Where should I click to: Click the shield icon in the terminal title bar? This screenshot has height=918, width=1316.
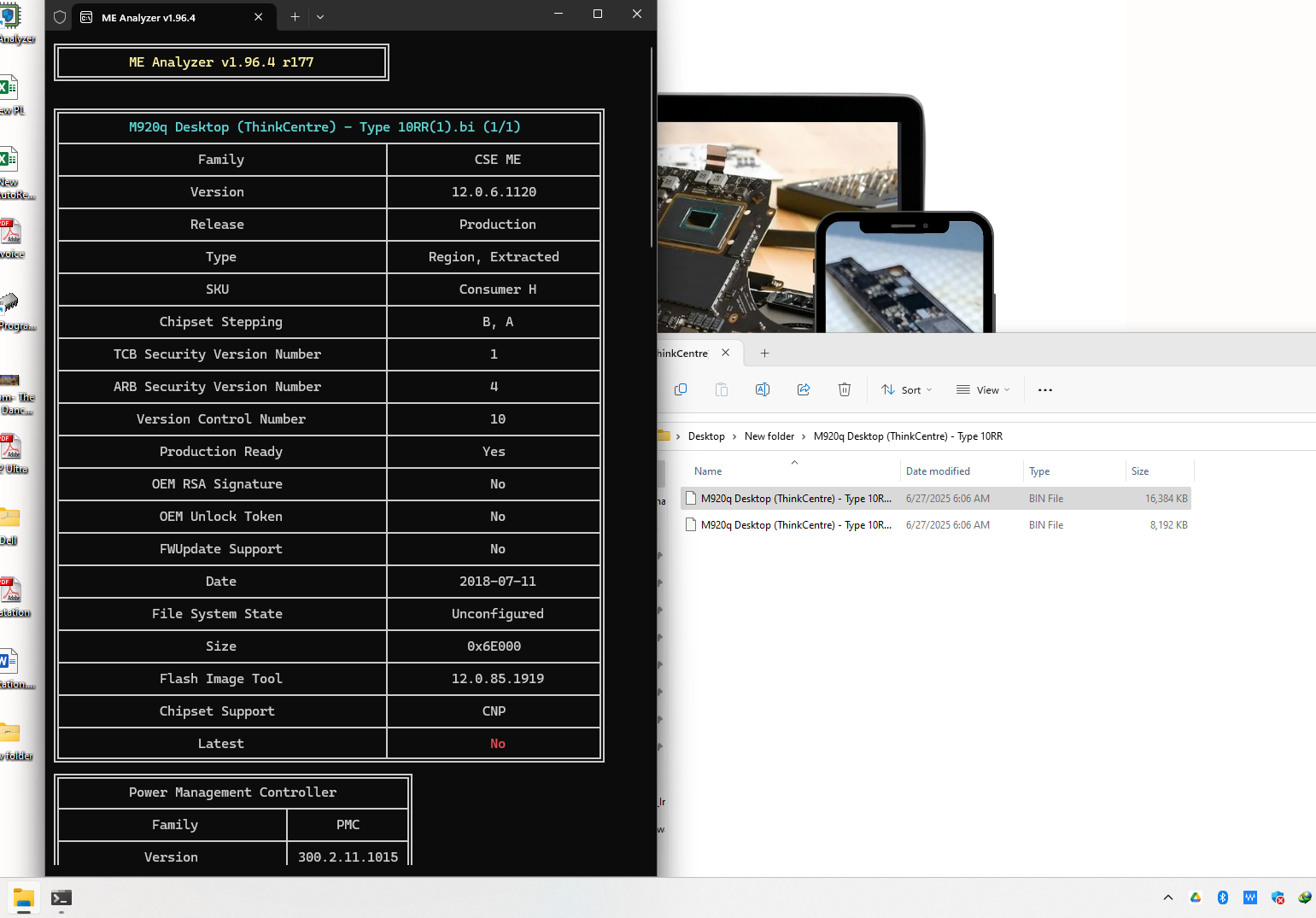point(60,17)
